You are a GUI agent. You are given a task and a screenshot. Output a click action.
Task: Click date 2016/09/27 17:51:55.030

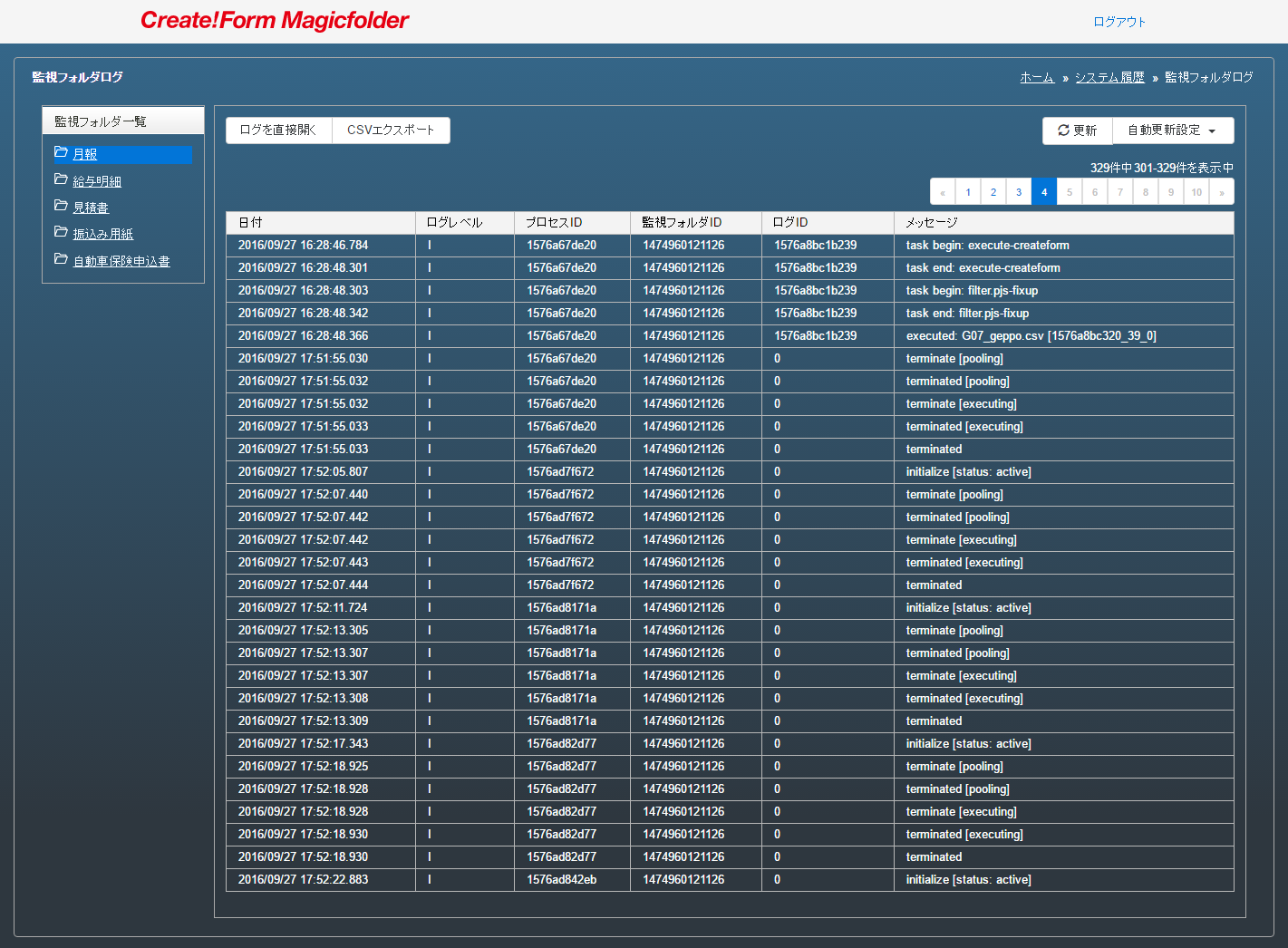(x=304, y=358)
